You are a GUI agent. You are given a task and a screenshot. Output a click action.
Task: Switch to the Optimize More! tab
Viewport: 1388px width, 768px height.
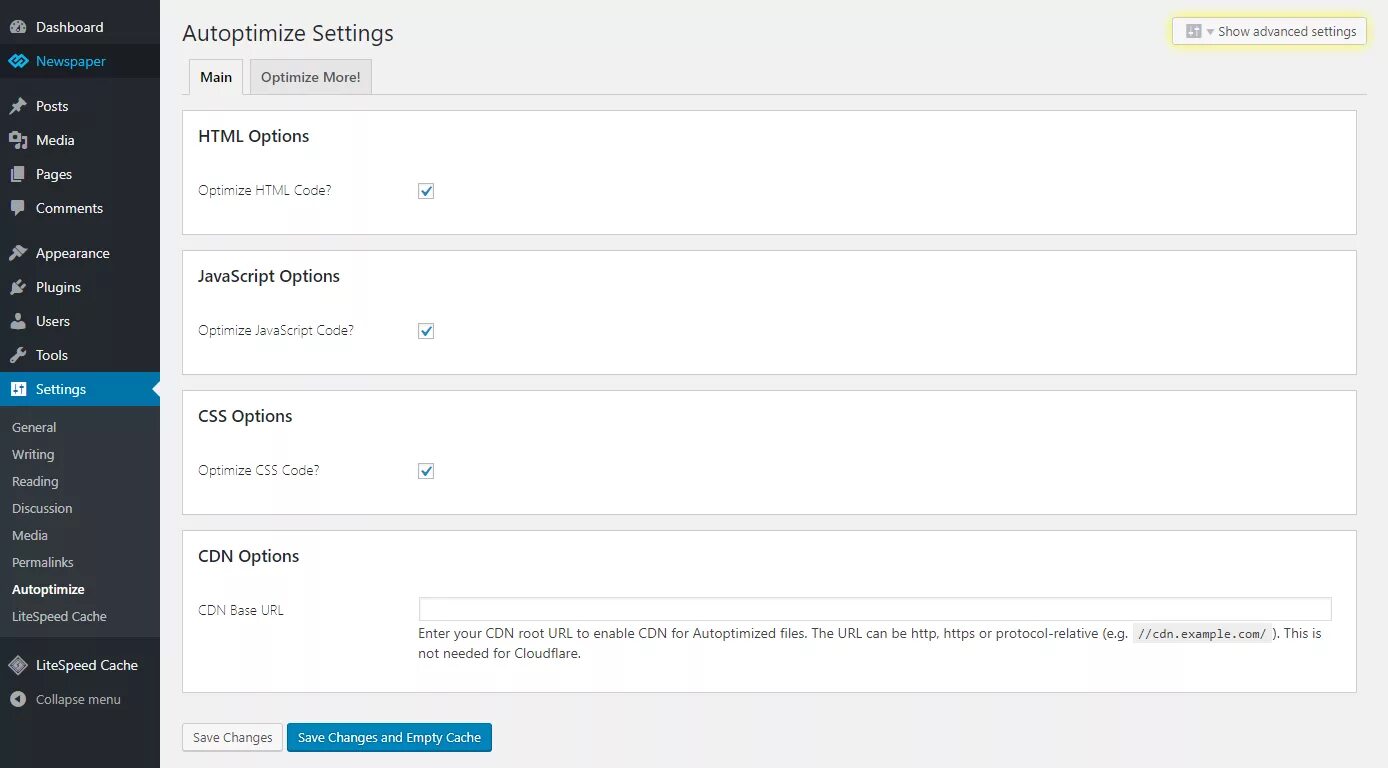pos(310,77)
